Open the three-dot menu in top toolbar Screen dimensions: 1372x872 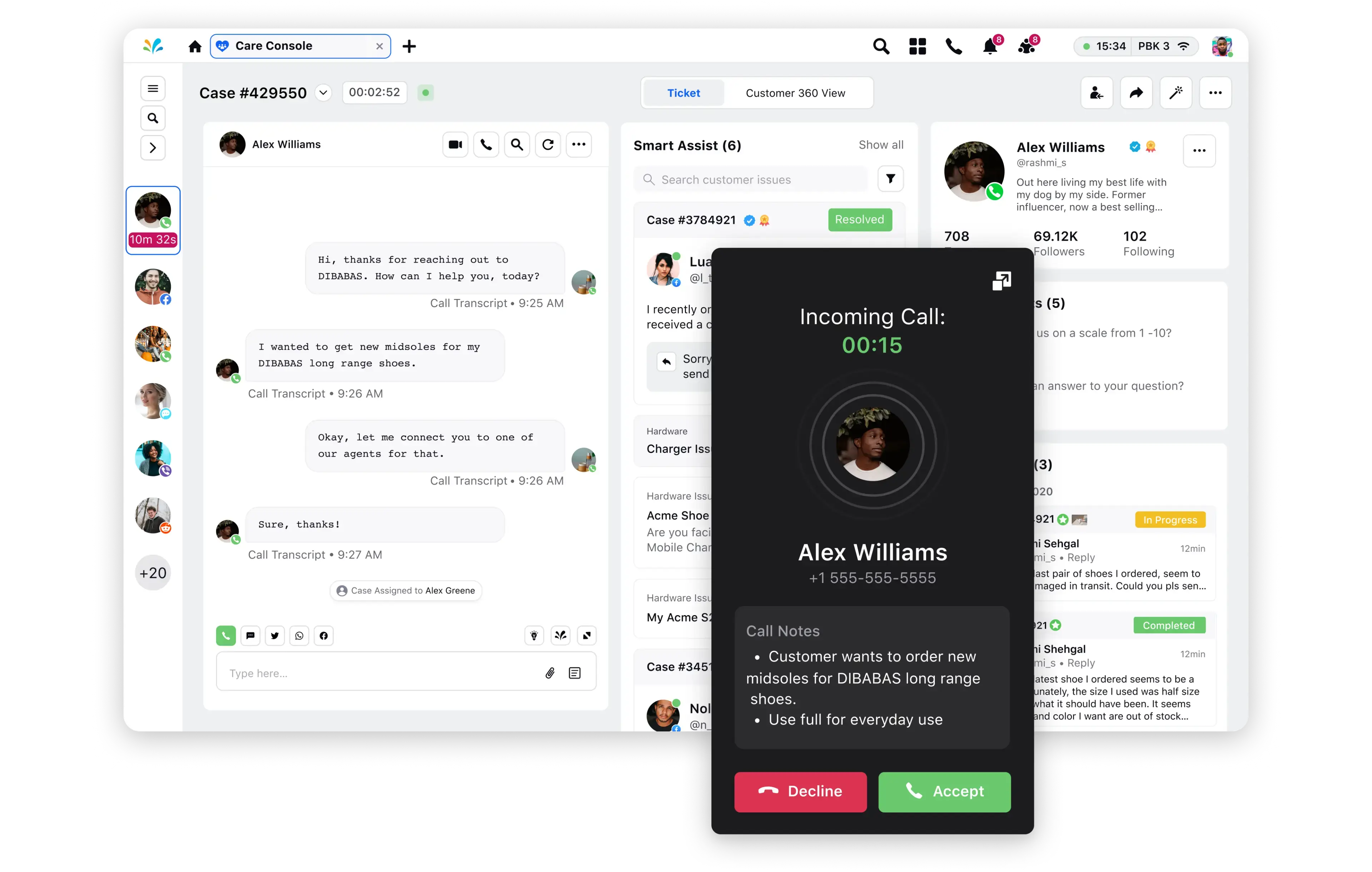[1216, 92]
